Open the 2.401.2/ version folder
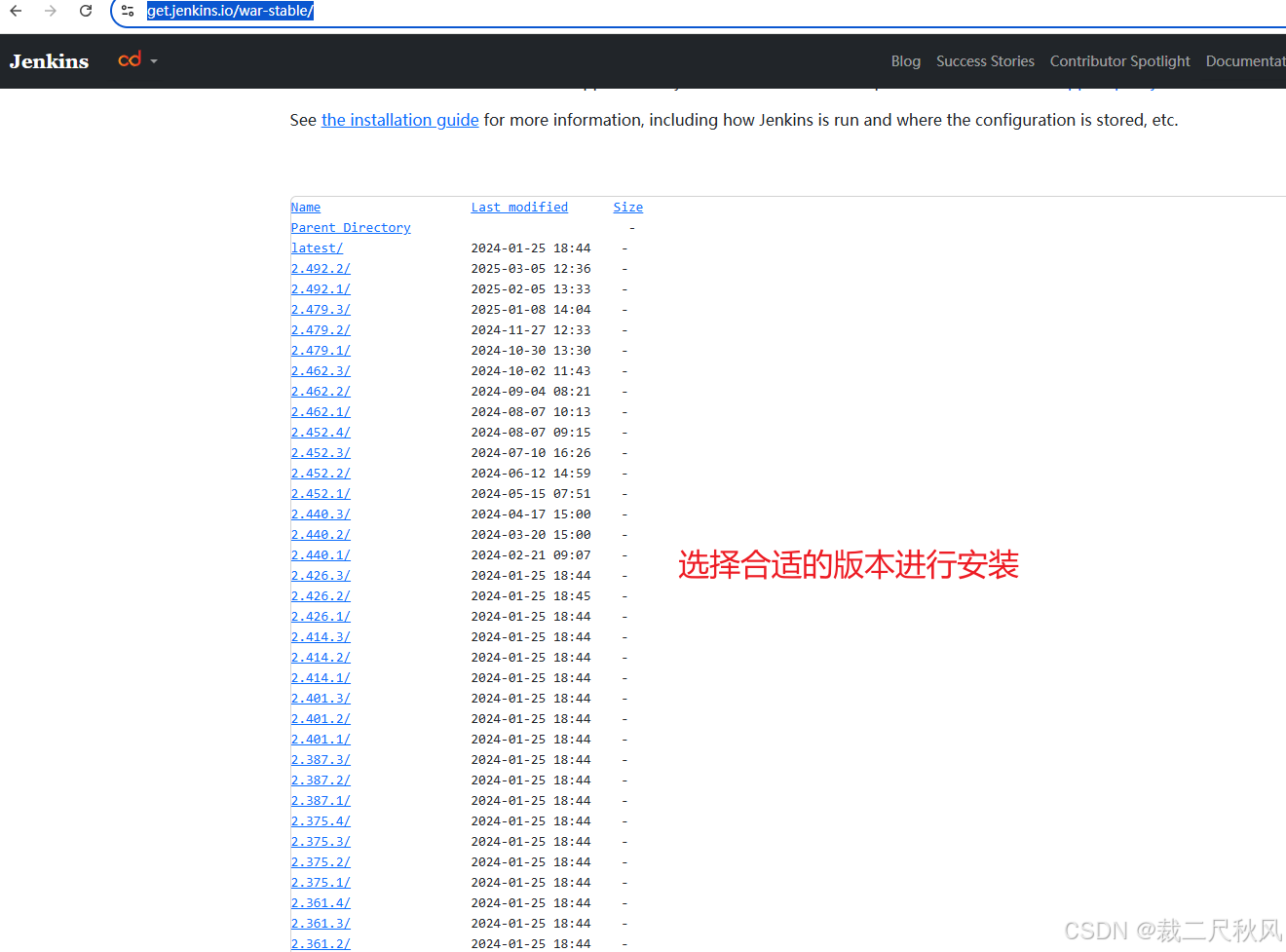1286x952 pixels. 321,719
